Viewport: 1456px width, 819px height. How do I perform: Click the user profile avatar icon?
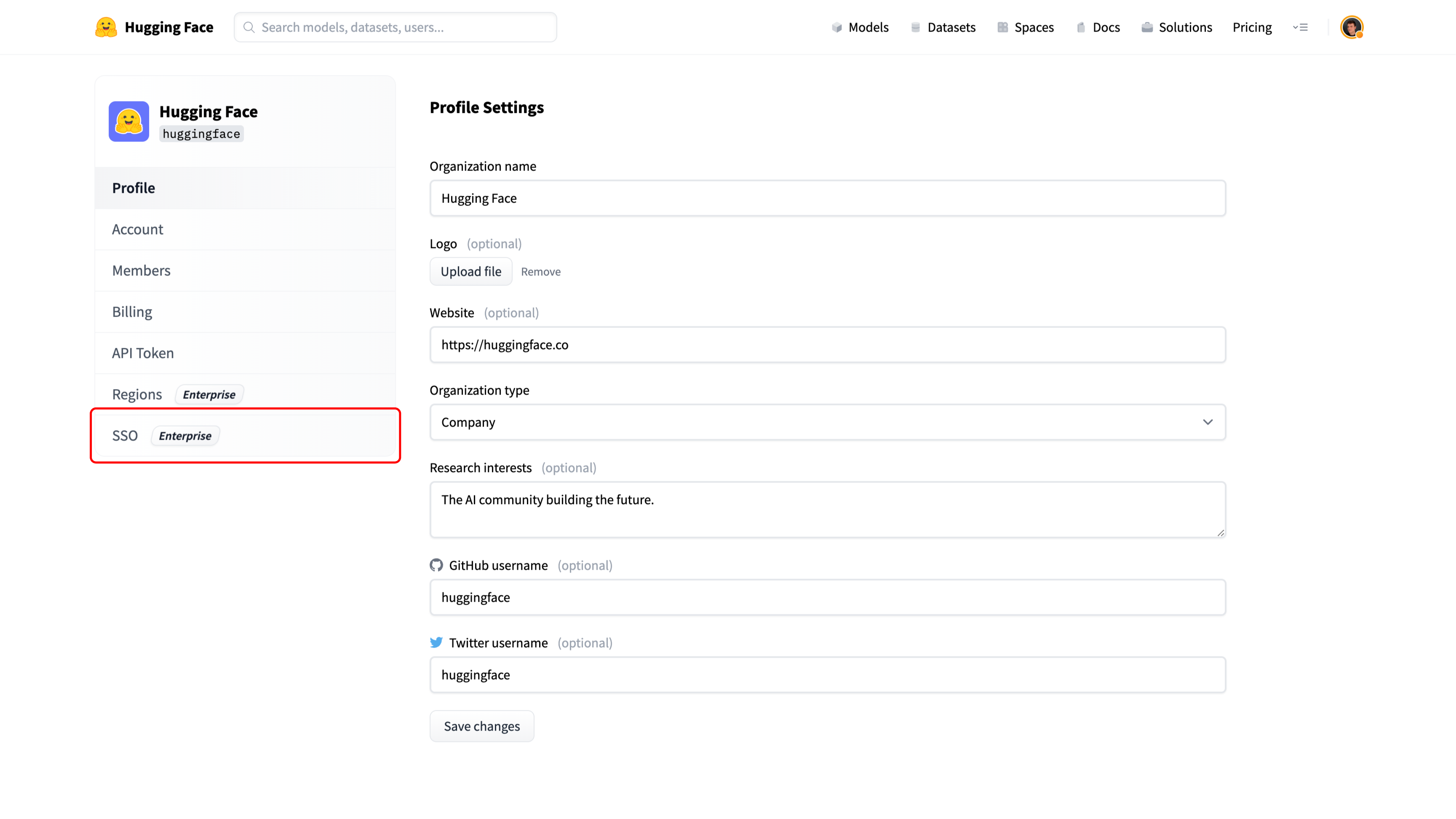click(1352, 27)
